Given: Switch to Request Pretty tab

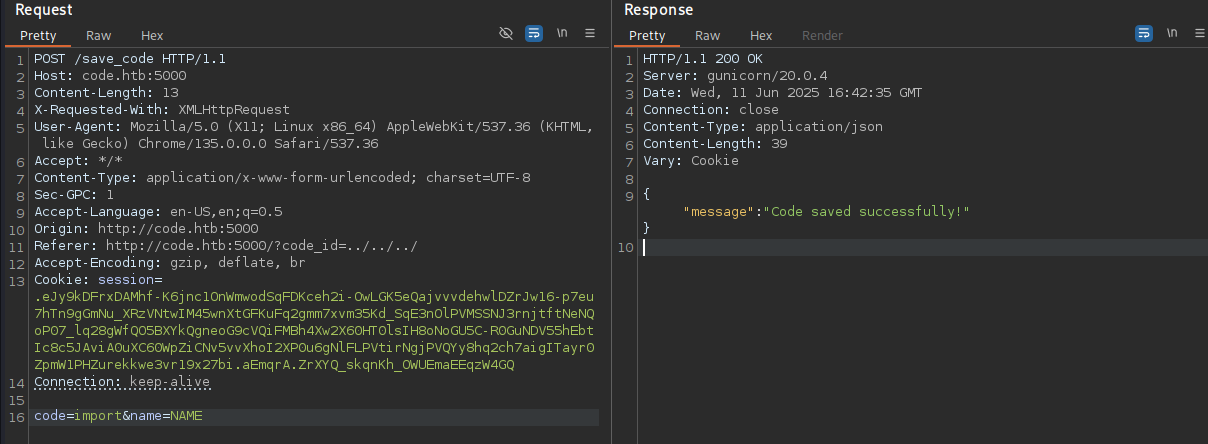Looking at the screenshot, I should tap(38, 35).
